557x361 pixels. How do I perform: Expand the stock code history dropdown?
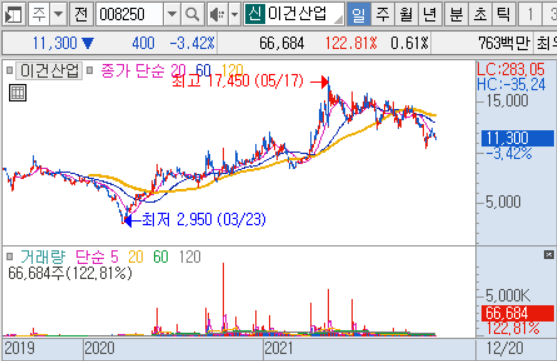click(172, 15)
